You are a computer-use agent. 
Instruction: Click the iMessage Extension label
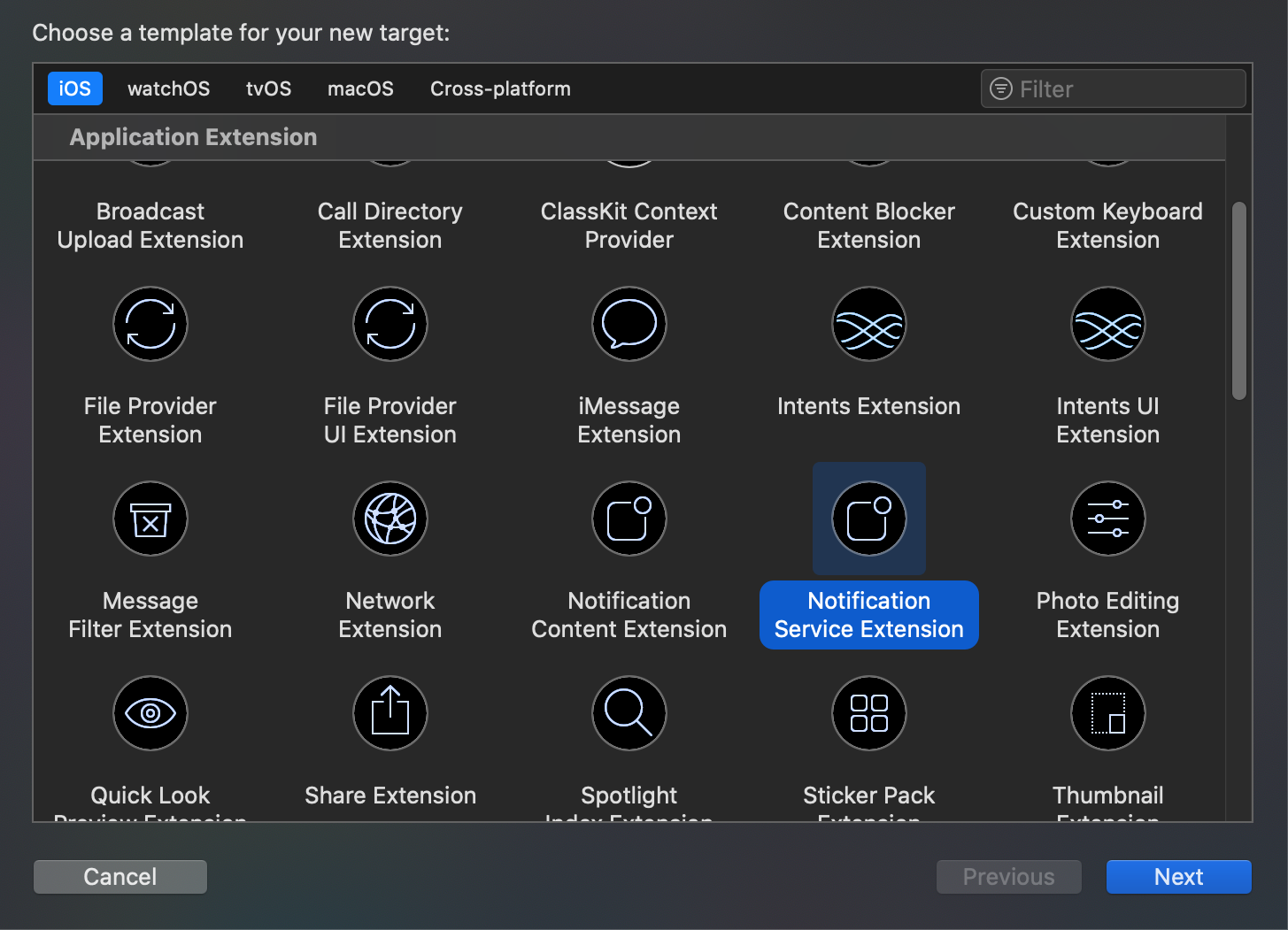pyautogui.click(x=629, y=420)
